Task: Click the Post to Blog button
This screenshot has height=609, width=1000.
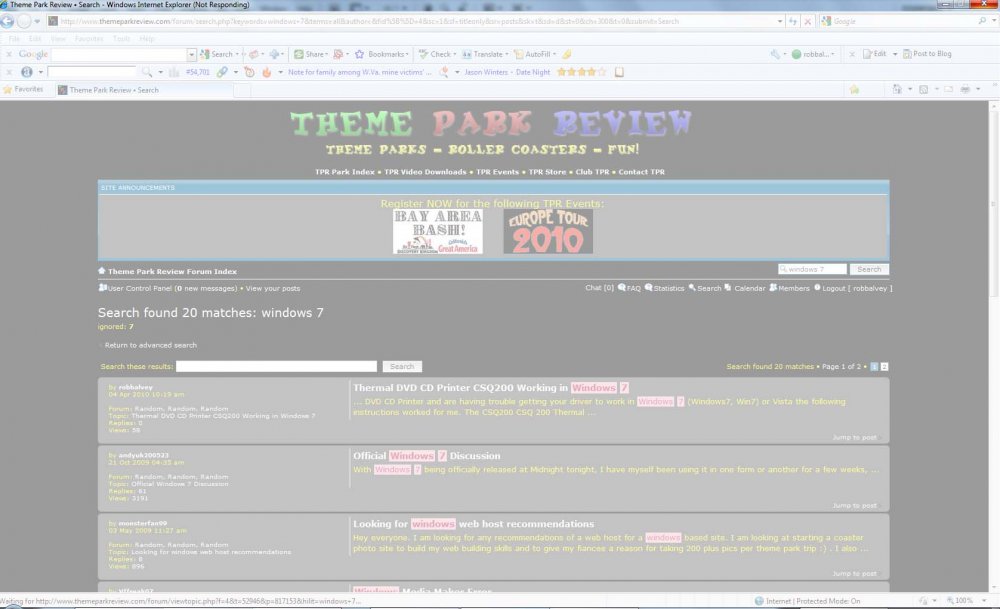Action: pyautogui.click(x=927, y=54)
